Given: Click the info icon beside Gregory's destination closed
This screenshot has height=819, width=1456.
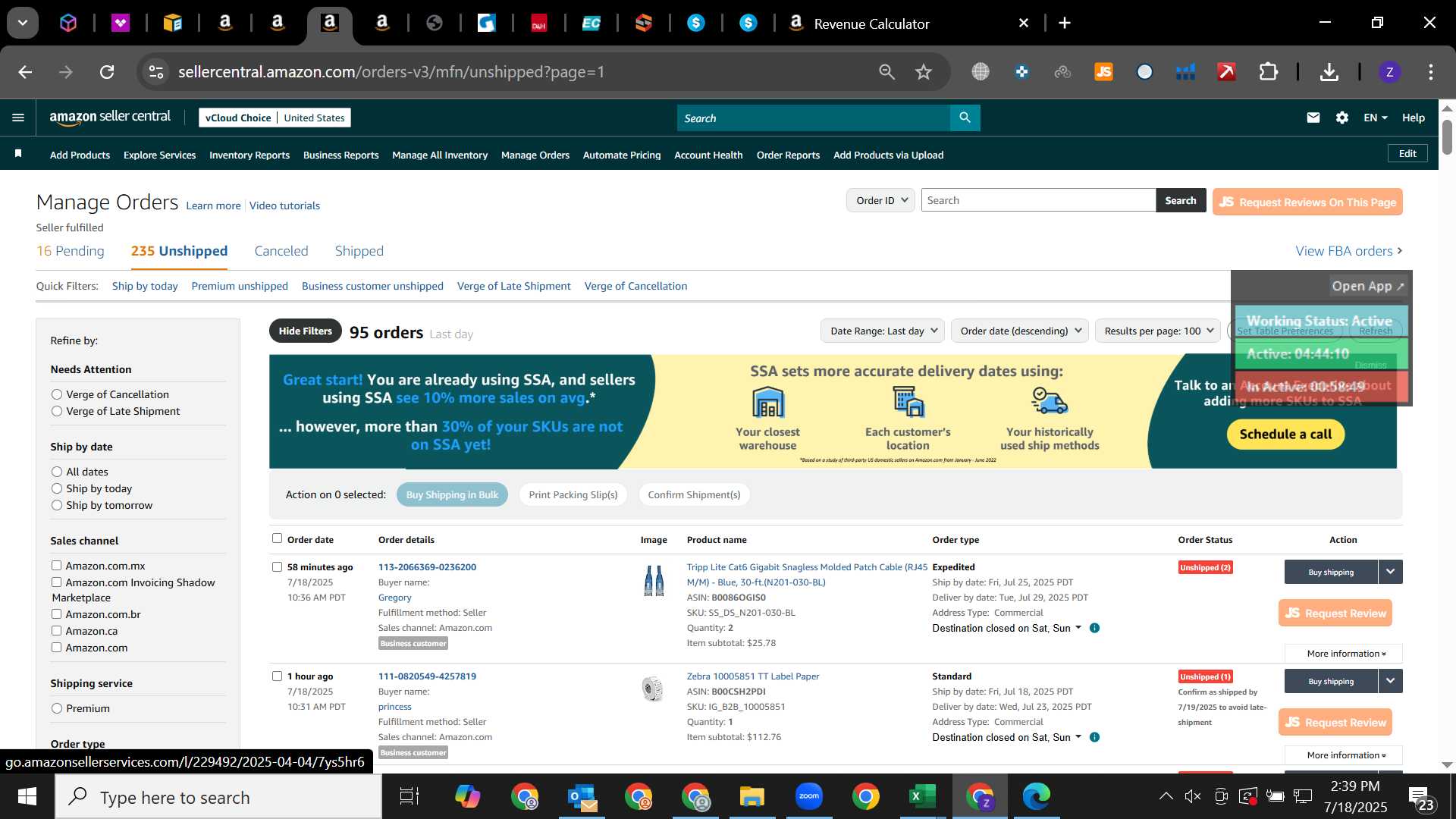Looking at the screenshot, I should point(1094,628).
